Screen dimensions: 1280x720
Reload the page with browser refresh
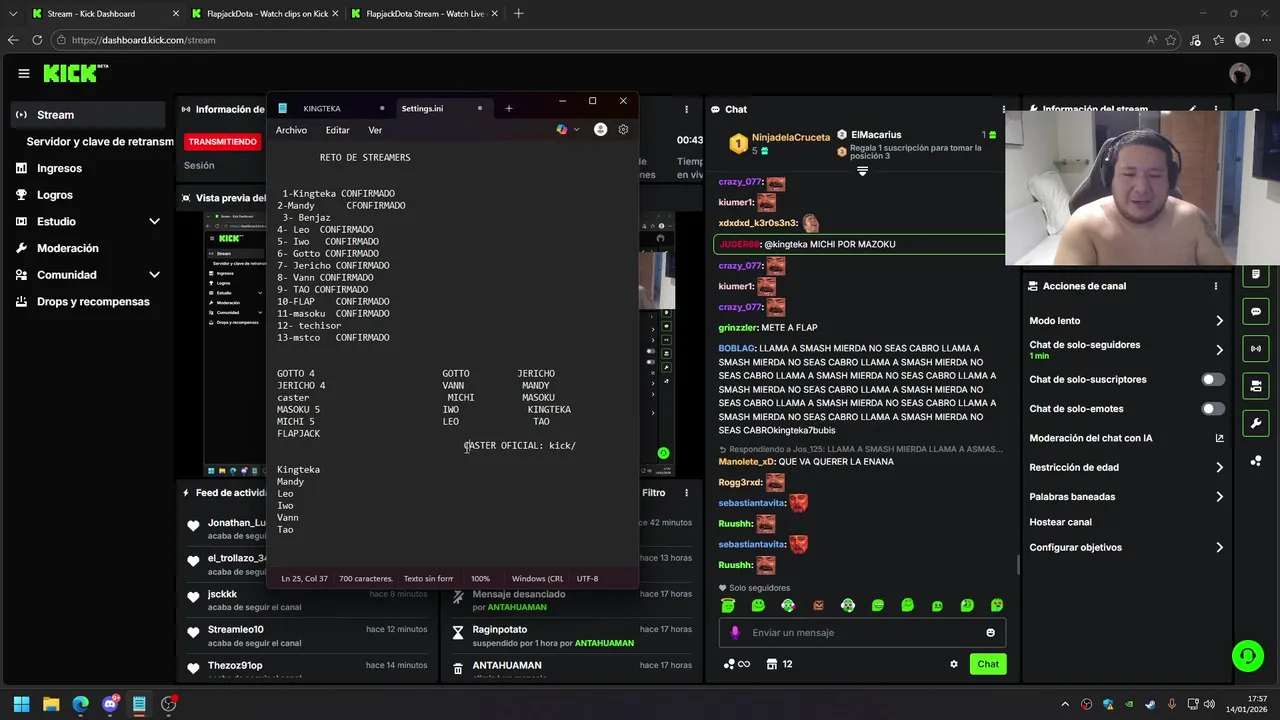click(37, 40)
